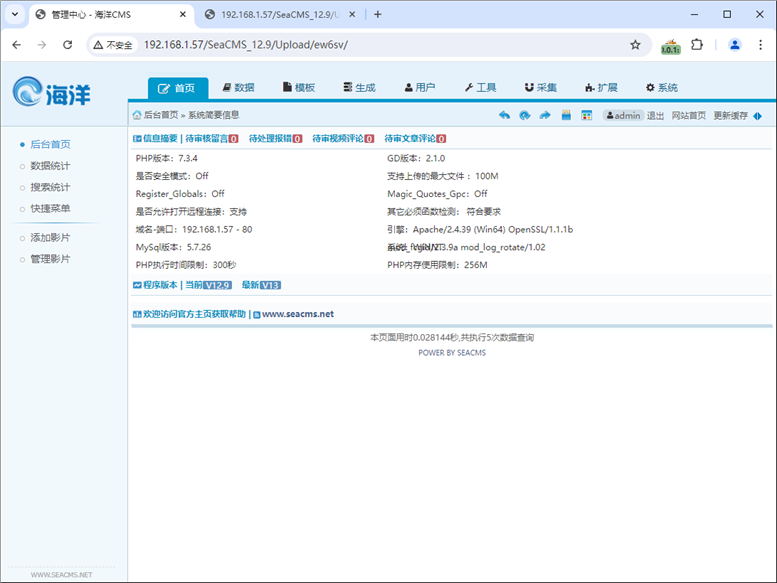Select 数据统计 in the left sidebar
The image size is (777, 583).
pyautogui.click(x=50, y=166)
